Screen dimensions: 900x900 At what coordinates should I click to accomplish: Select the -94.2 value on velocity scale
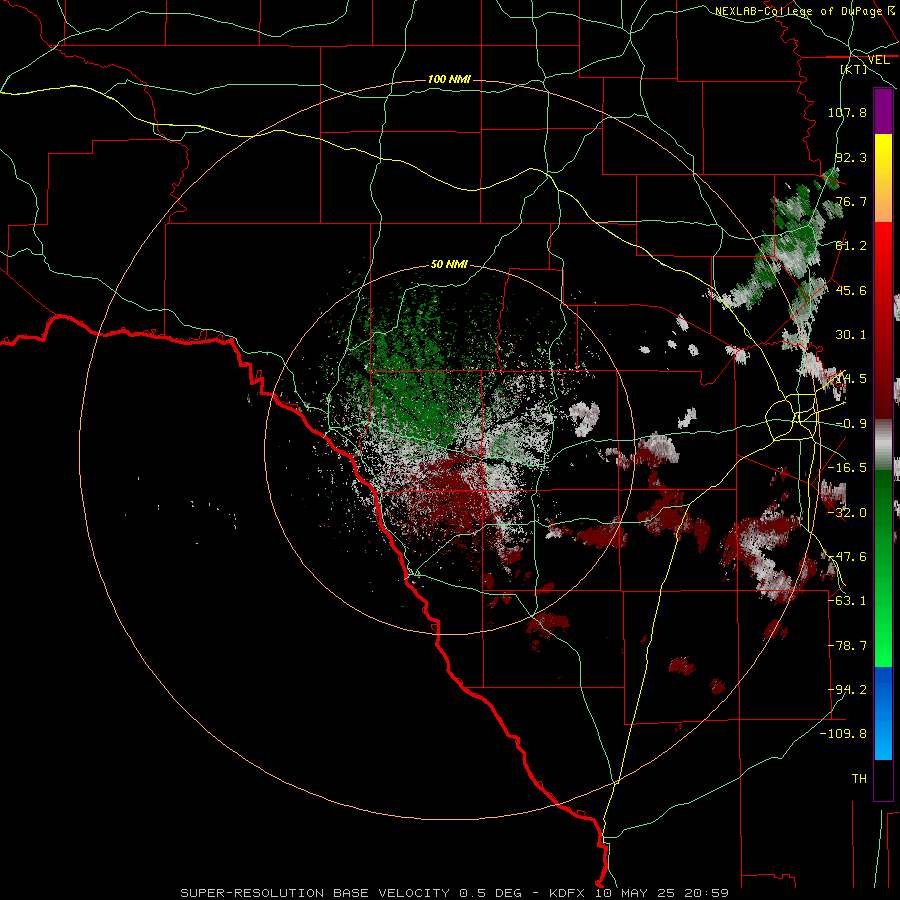(847, 690)
